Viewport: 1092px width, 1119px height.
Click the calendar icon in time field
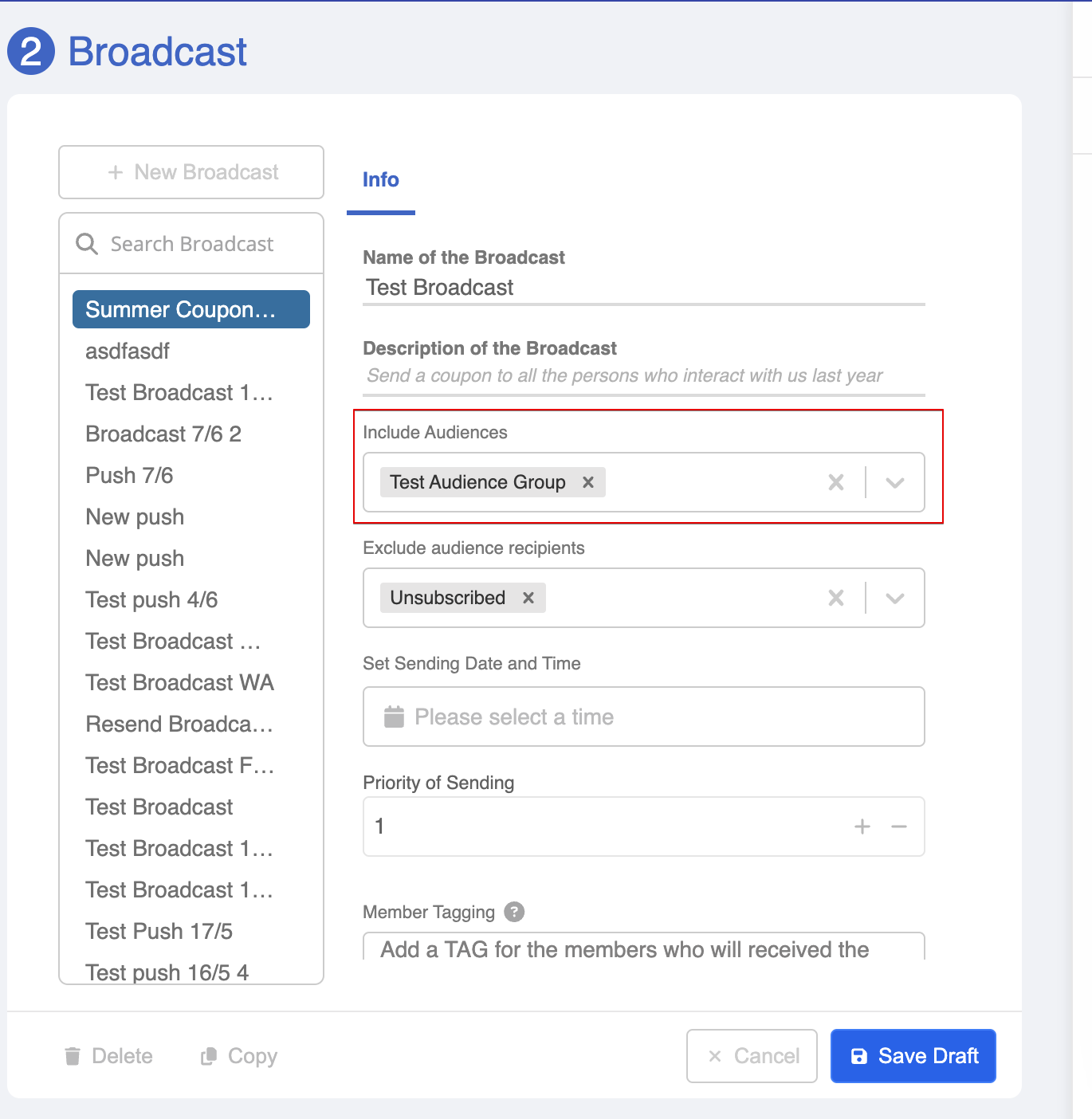[394, 717]
